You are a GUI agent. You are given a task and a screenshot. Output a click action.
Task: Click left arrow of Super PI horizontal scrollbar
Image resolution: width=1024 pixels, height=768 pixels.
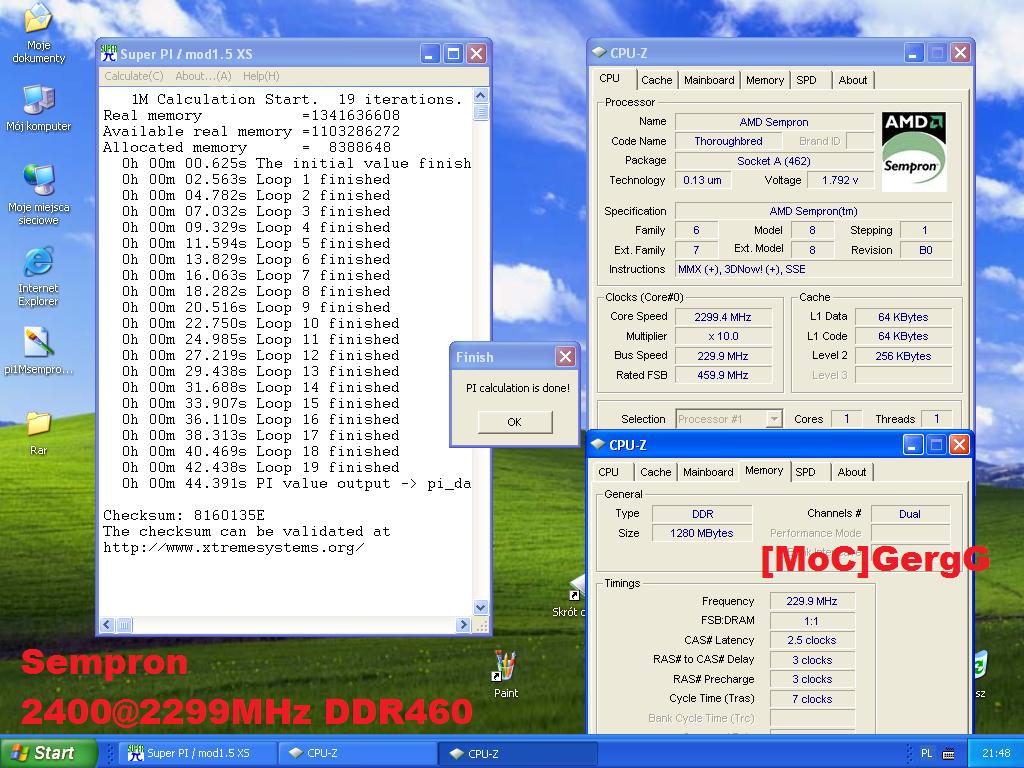pos(108,625)
